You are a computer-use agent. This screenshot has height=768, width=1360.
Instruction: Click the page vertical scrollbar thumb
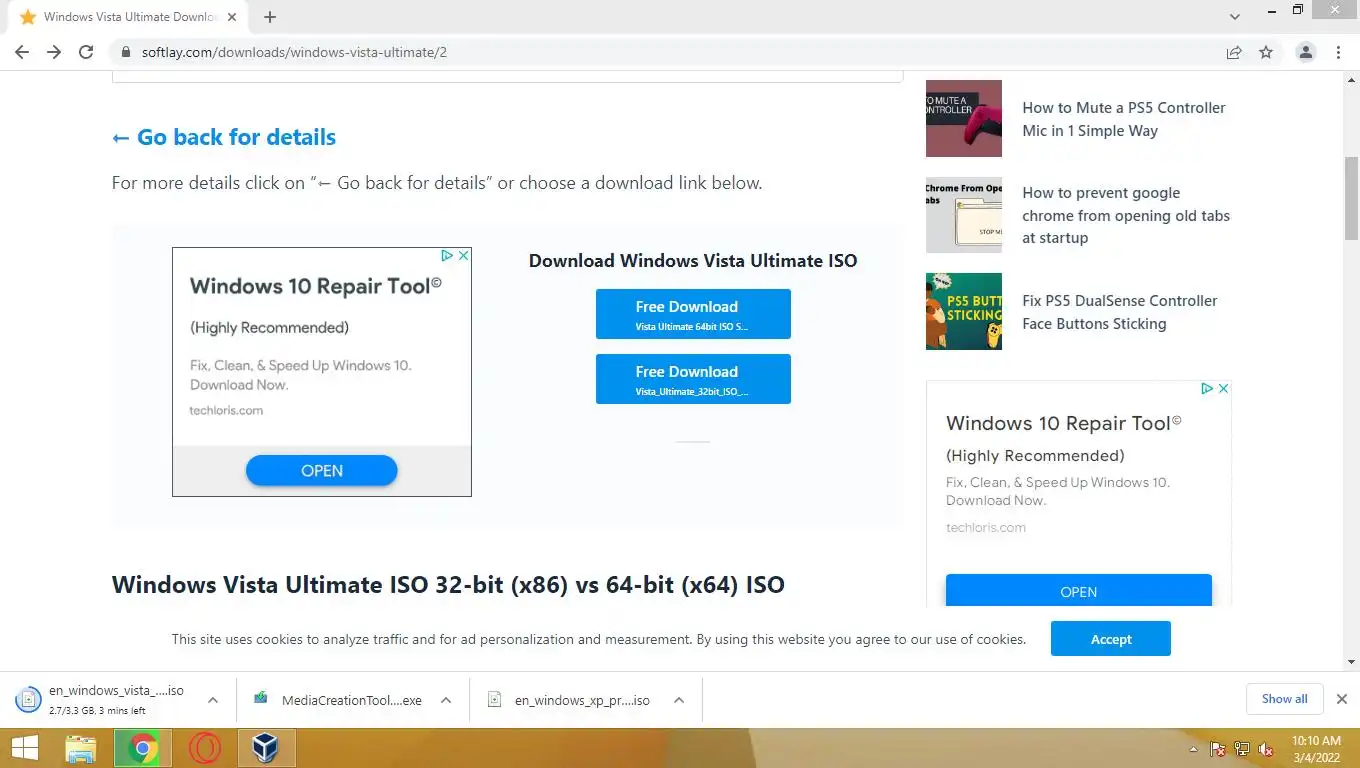[1351, 198]
